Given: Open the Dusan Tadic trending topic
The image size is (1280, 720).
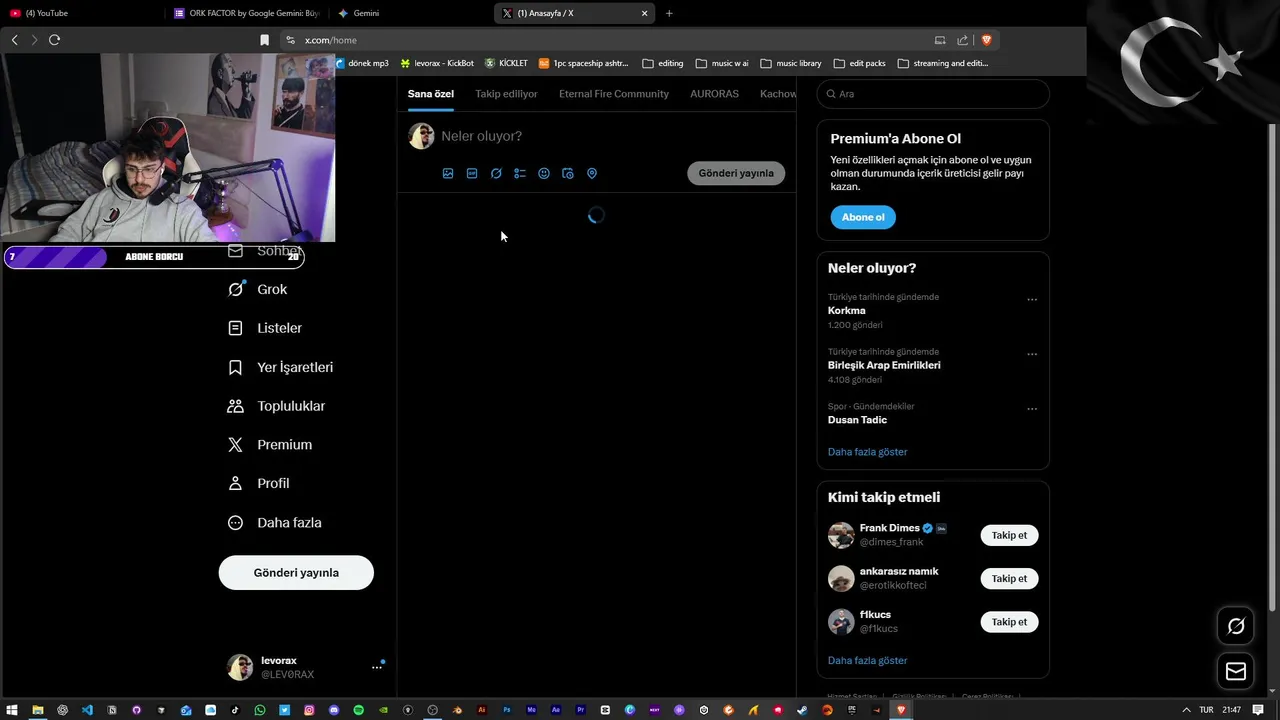Looking at the screenshot, I should (x=857, y=420).
